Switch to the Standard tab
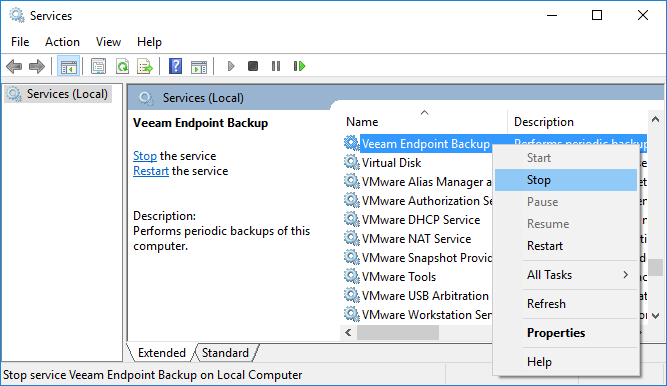The width and height of the screenshot is (667, 386). pyautogui.click(x=225, y=353)
